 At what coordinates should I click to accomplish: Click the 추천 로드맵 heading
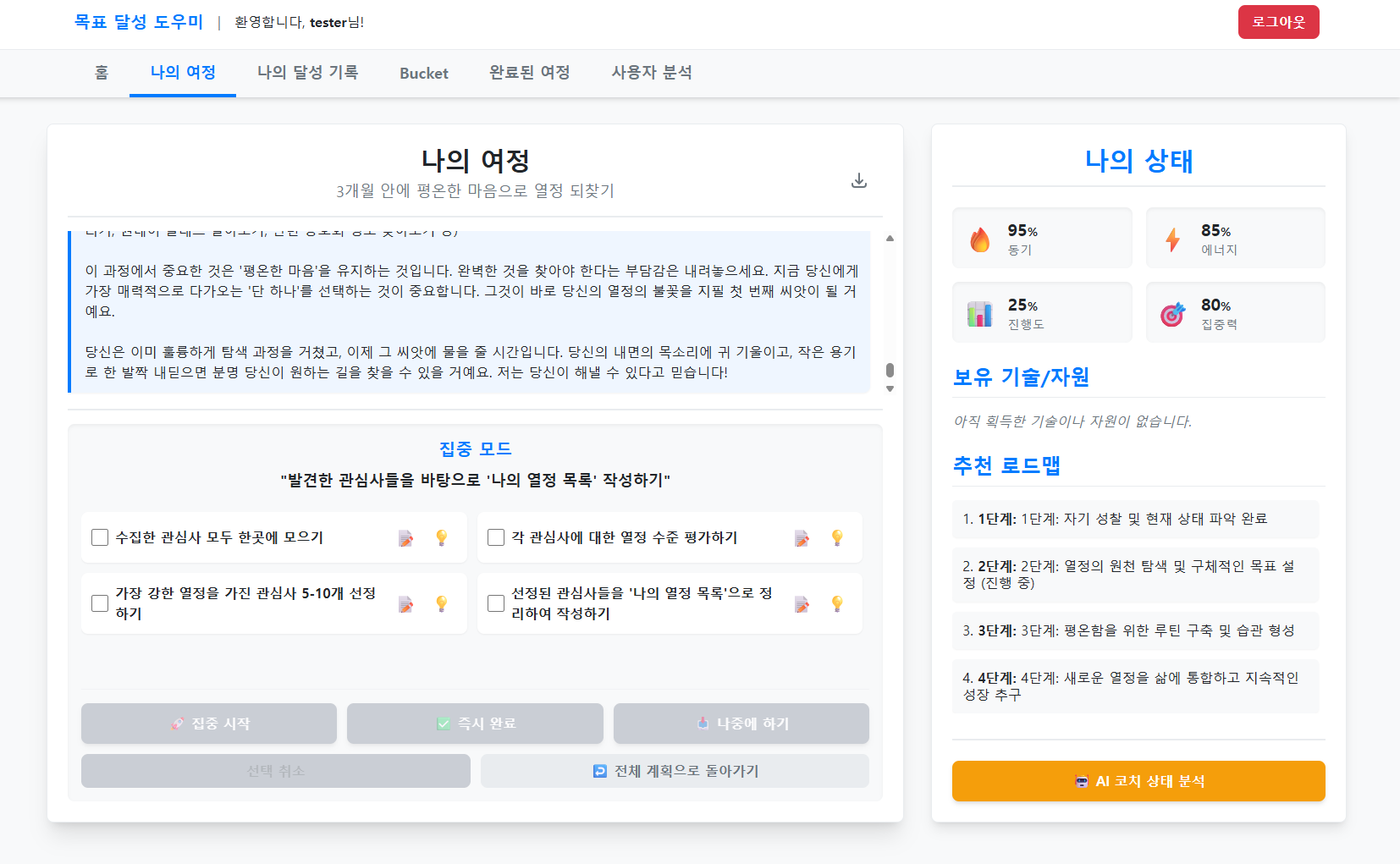tap(1006, 466)
